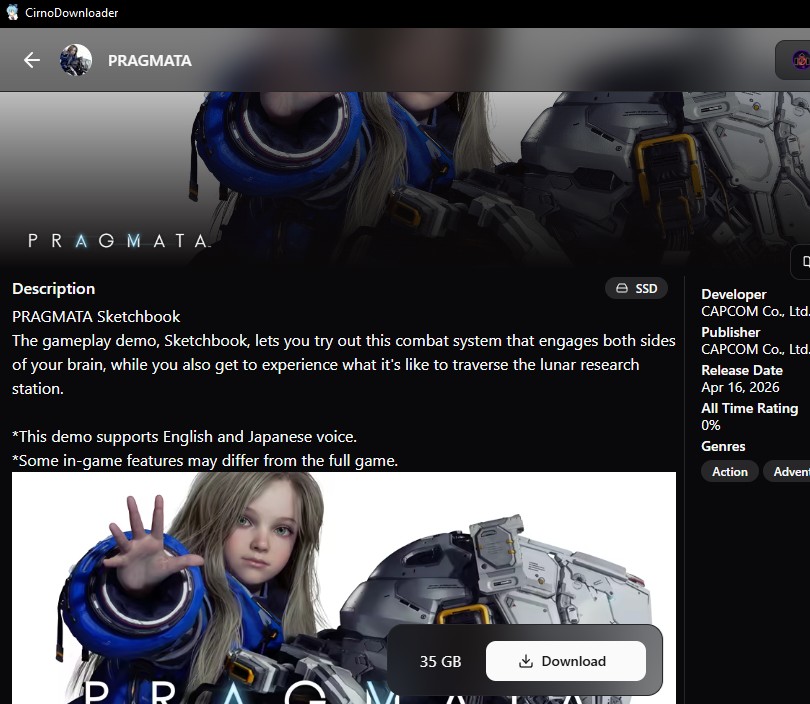Click the PRAGMATA title in the header
This screenshot has height=704, width=810.
(150, 61)
